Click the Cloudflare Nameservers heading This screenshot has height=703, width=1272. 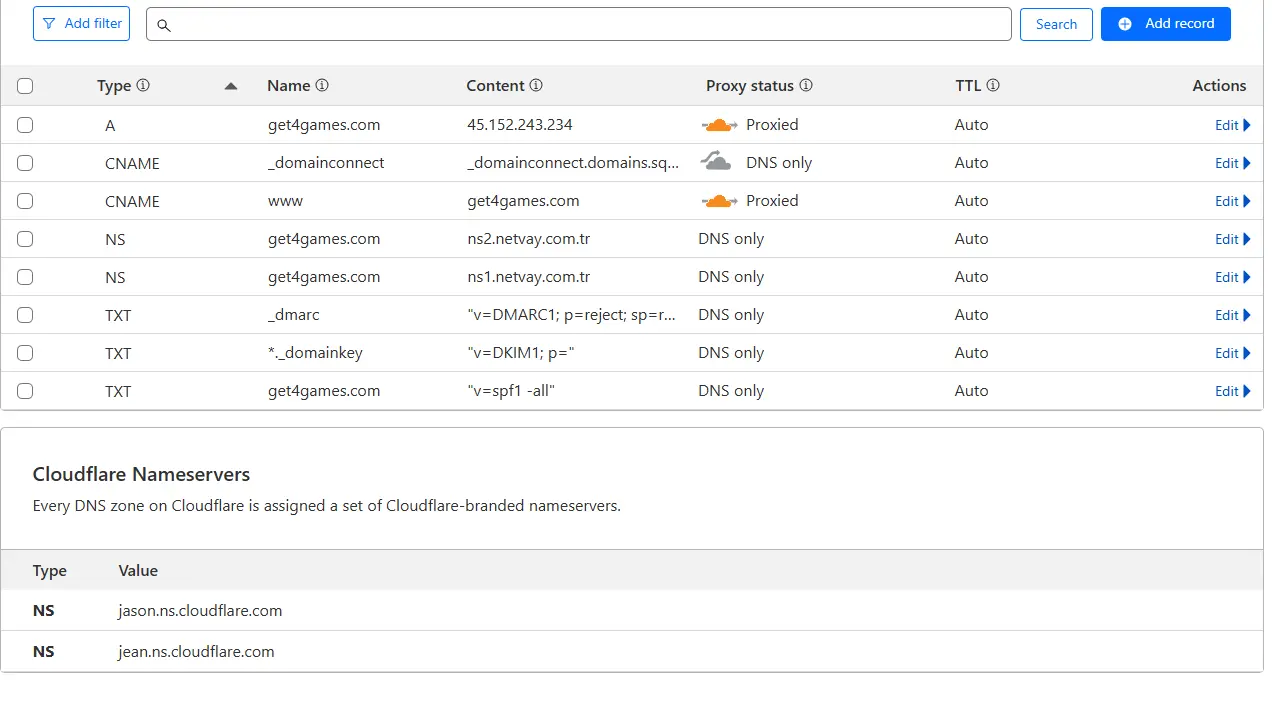tap(141, 474)
